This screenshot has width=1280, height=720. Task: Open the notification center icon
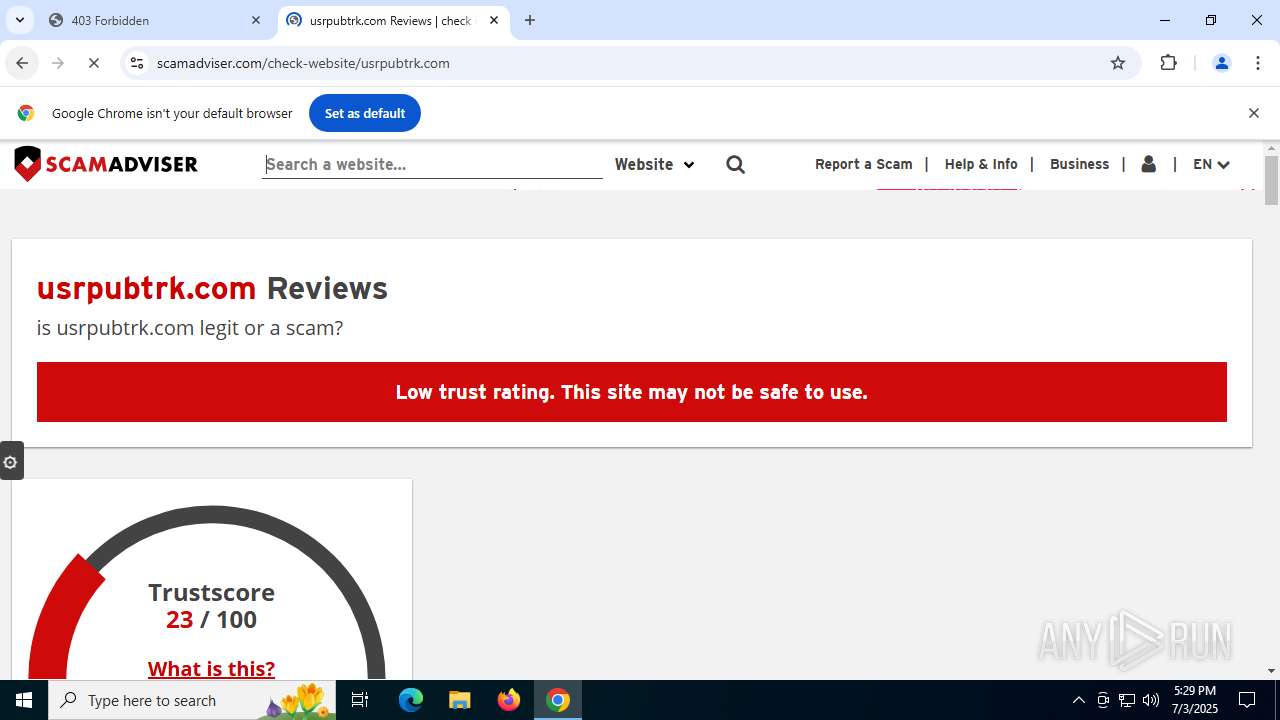[1247, 700]
